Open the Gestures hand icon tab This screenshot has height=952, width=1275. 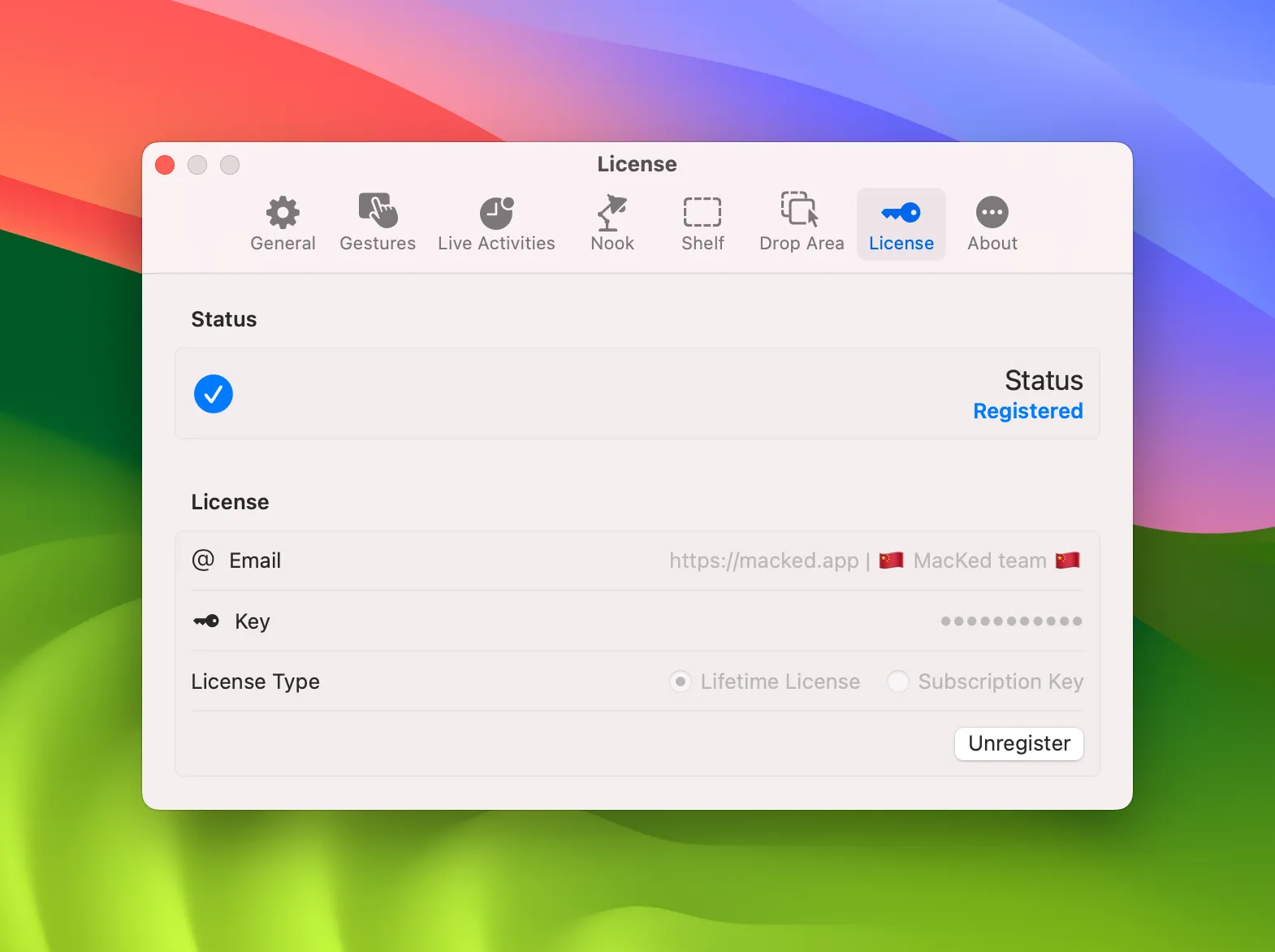pos(378,211)
